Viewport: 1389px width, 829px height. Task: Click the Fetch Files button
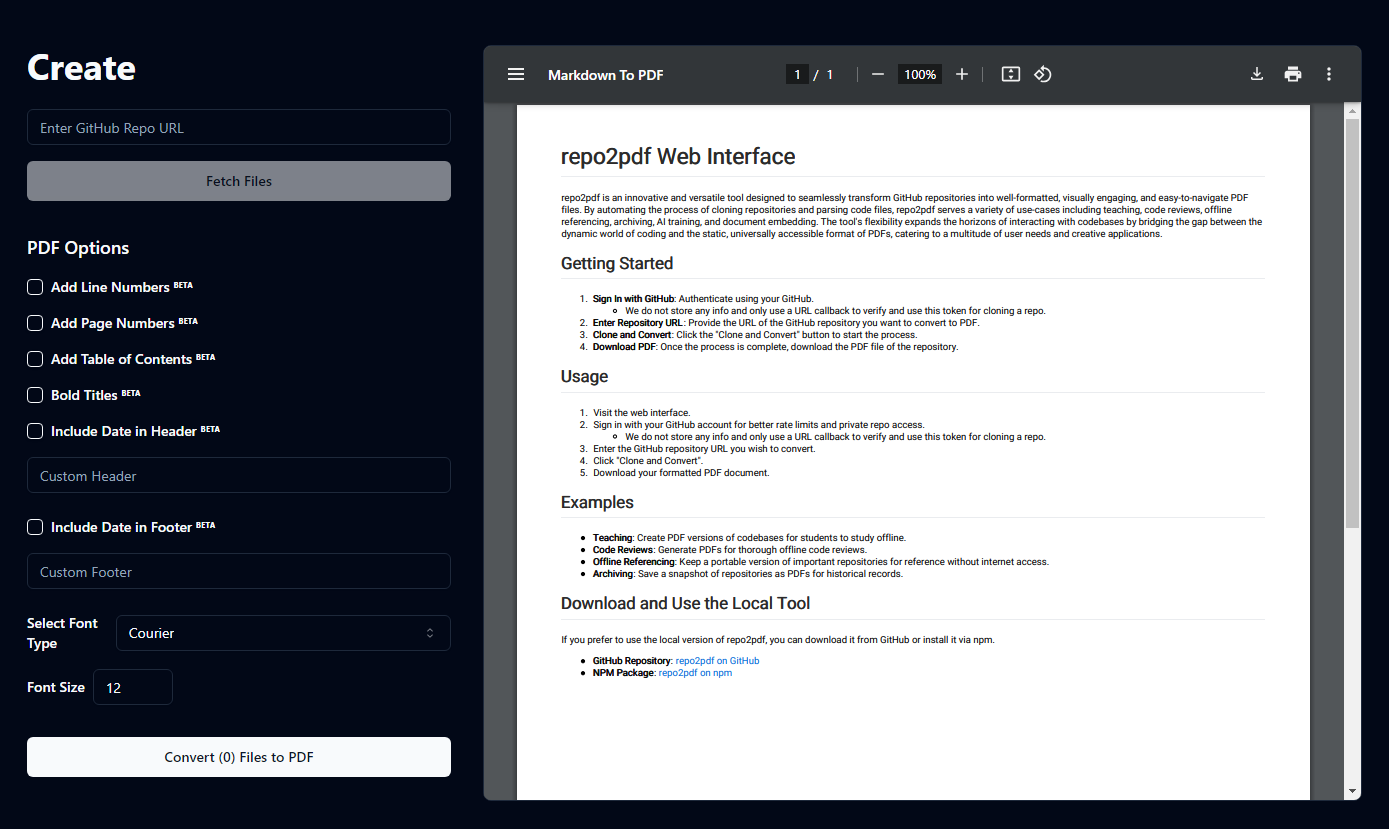click(239, 181)
